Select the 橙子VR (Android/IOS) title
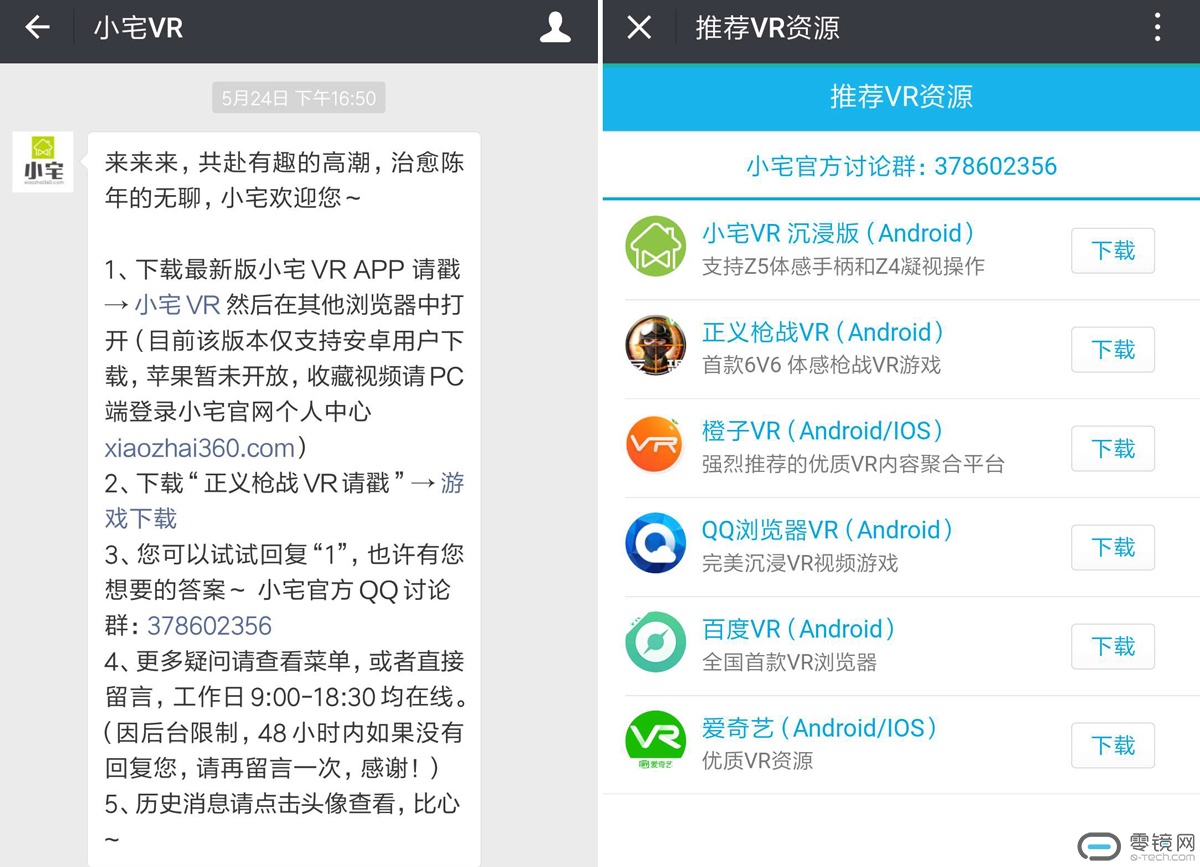Screen dimensions: 1200x867 [x=823, y=431]
